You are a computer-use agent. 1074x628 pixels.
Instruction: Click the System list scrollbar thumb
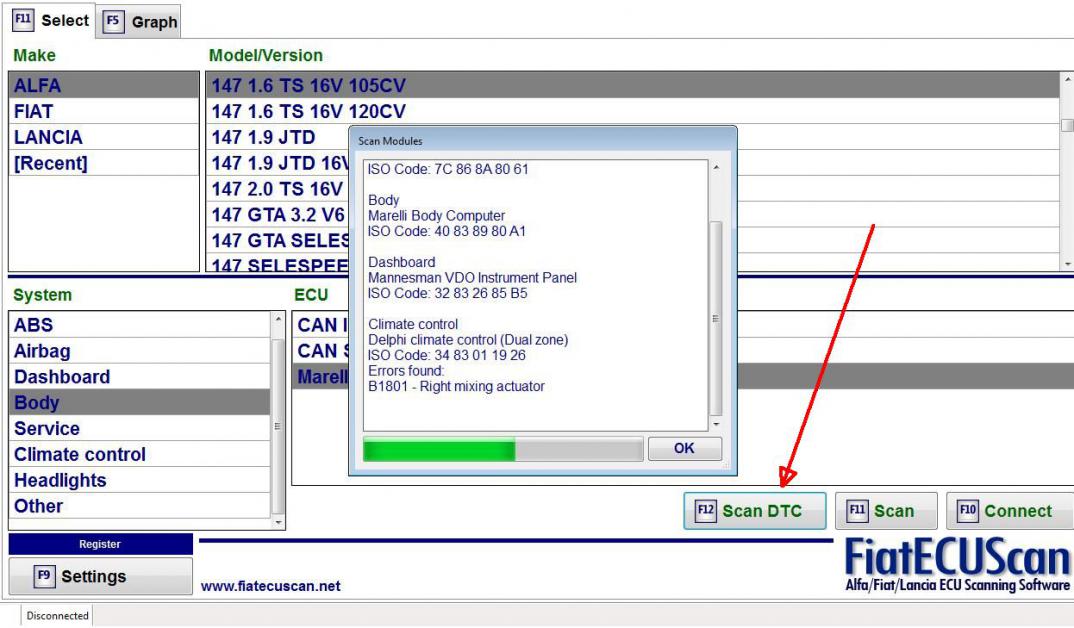point(277,425)
